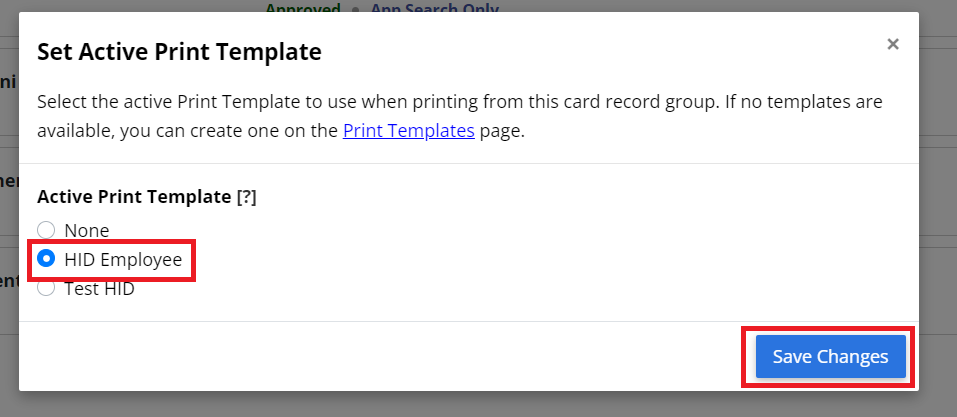Click the 'Active Print Template' field heading
Viewport: 957px width, 417px height.
tap(134, 197)
